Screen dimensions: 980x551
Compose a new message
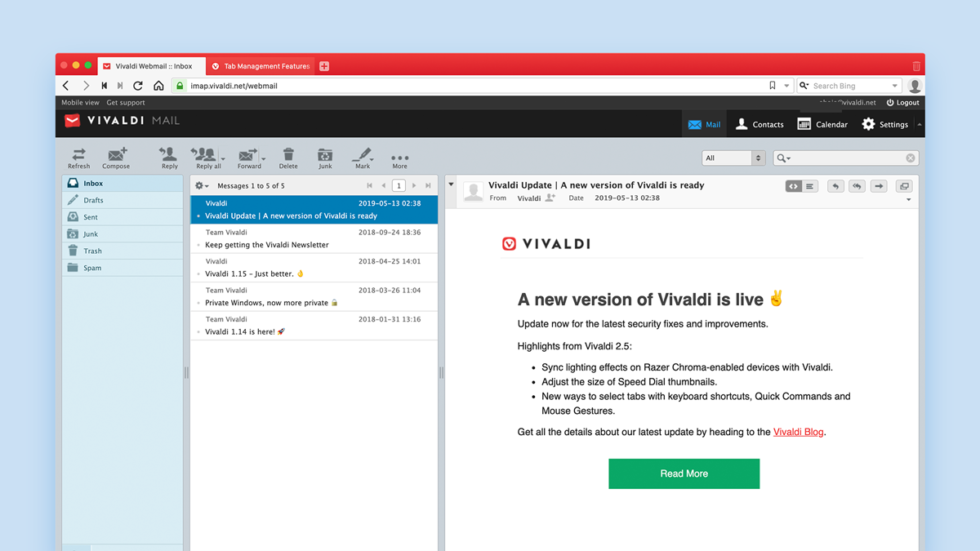click(x=116, y=157)
